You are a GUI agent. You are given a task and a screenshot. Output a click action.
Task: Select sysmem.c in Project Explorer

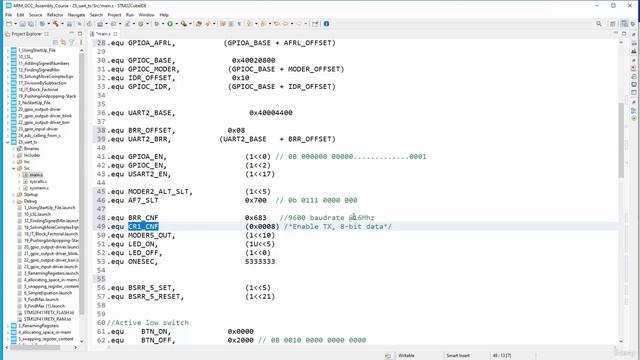point(39,188)
